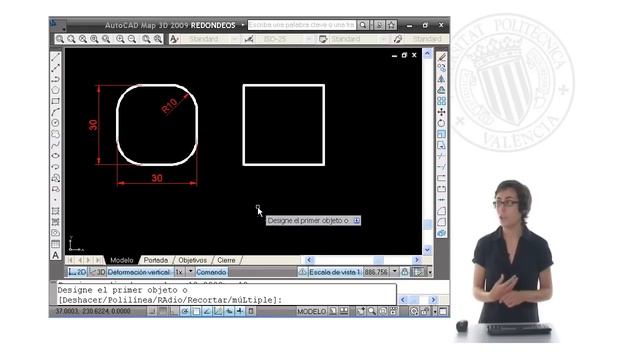Expand the Escala de vista scale dropdown

395,272
